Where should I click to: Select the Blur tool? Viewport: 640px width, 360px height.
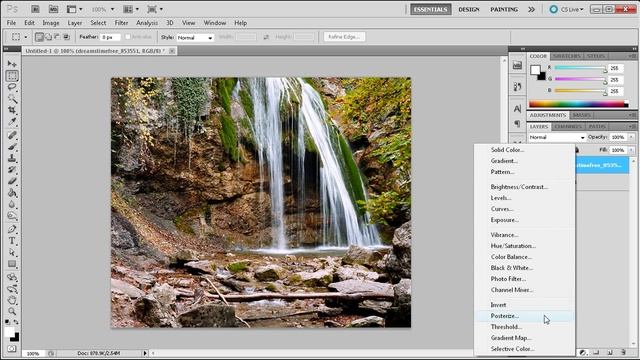click(12, 204)
